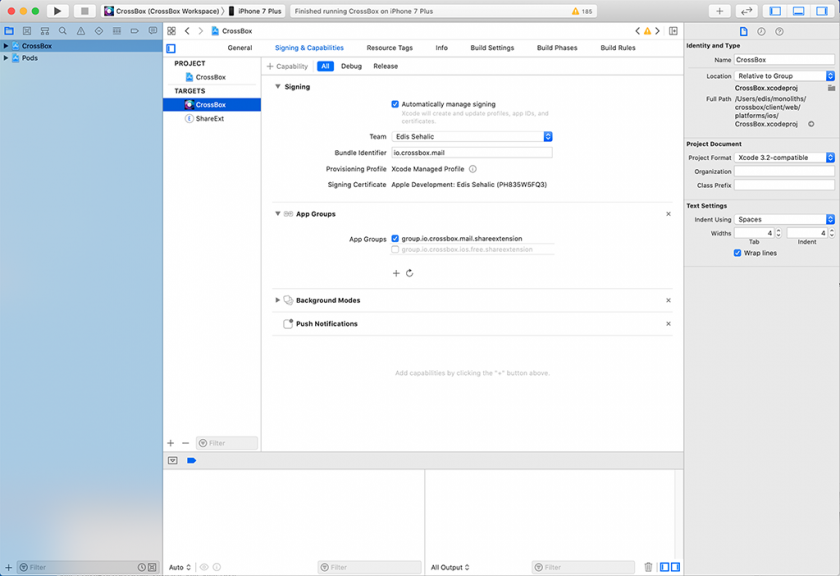This screenshot has width=840, height=576.
Task: Open the Source Control navigator
Action: [27, 31]
